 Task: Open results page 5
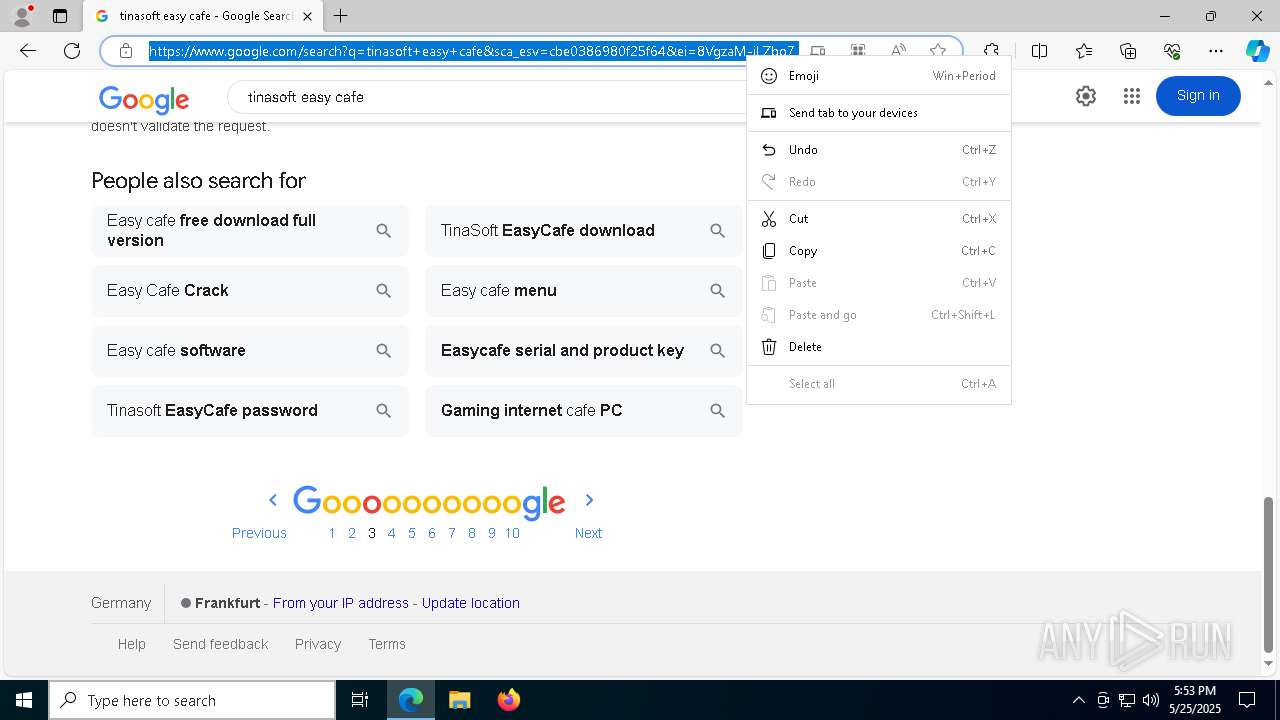pos(411,533)
